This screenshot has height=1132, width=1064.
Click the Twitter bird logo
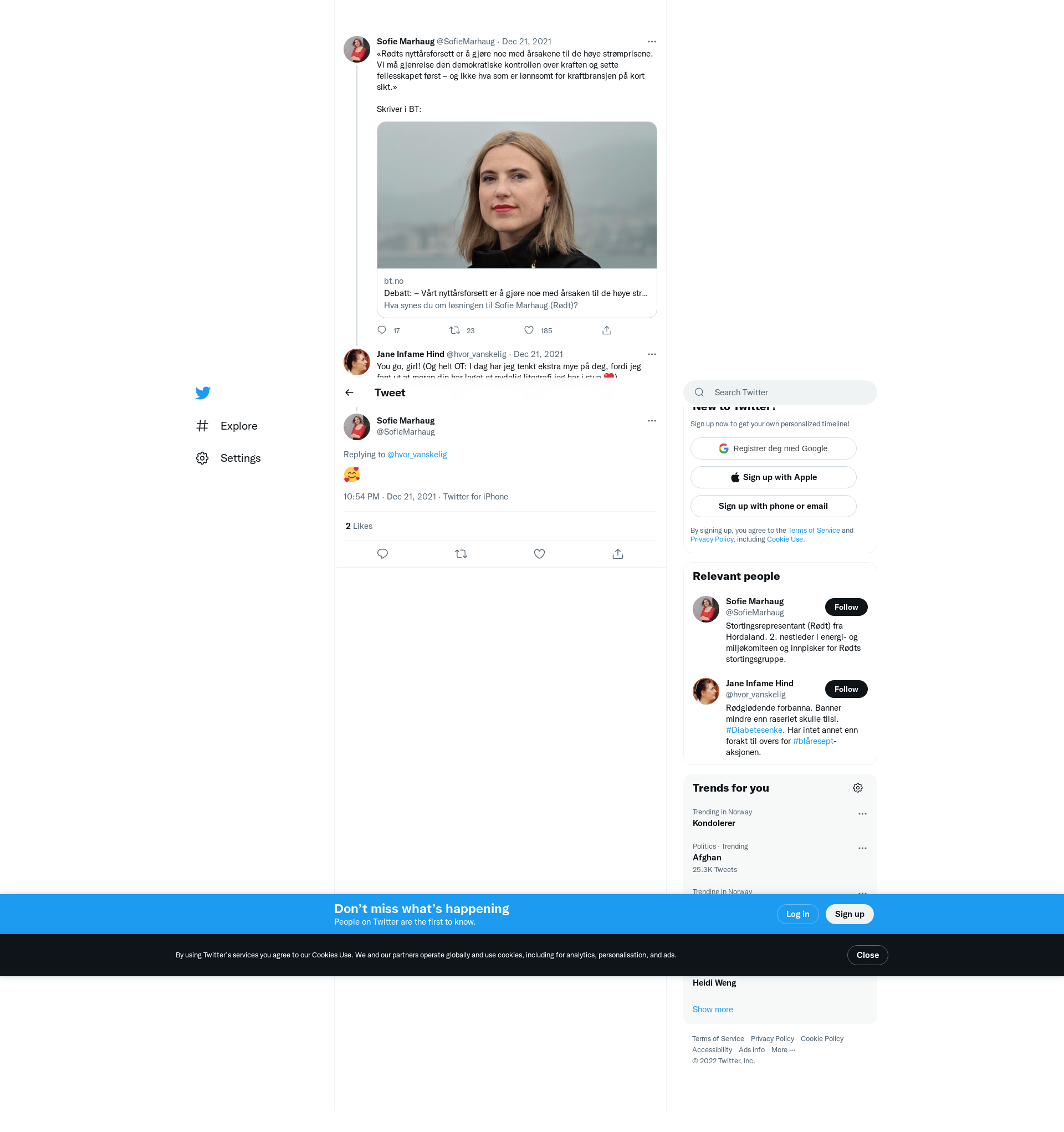(x=203, y=393)
